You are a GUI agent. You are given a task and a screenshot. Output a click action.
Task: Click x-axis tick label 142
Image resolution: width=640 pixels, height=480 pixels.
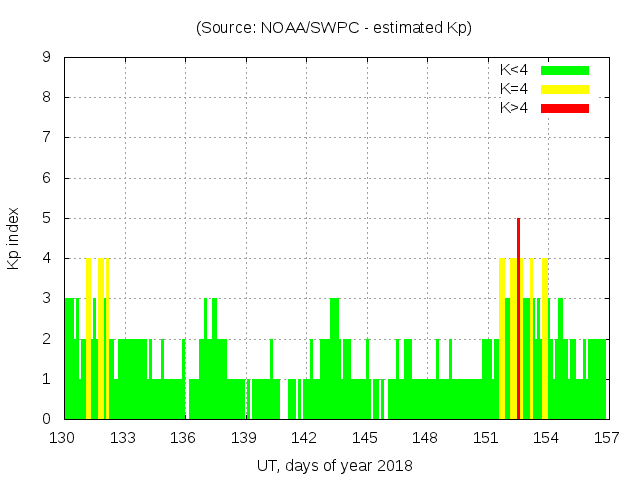pyautogui.click(x=304, y=438)
